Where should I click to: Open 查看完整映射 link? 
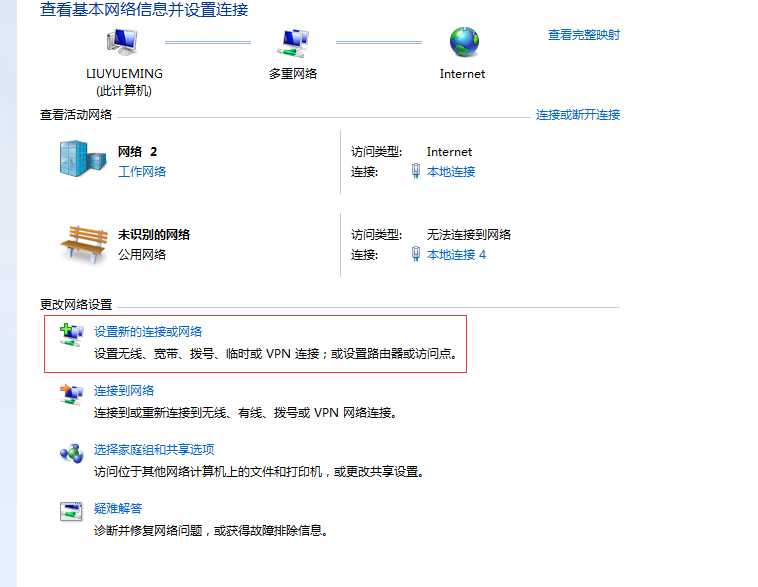583,35
